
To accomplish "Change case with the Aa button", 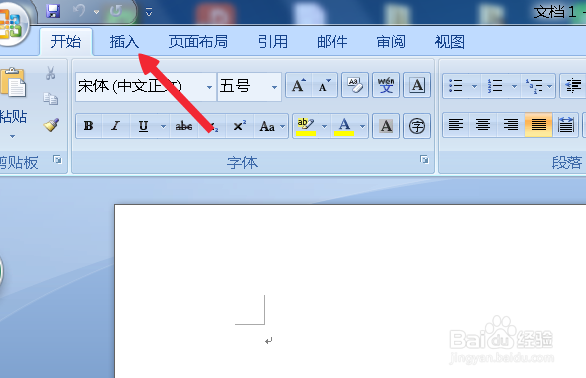I will (x=271, y=126).
